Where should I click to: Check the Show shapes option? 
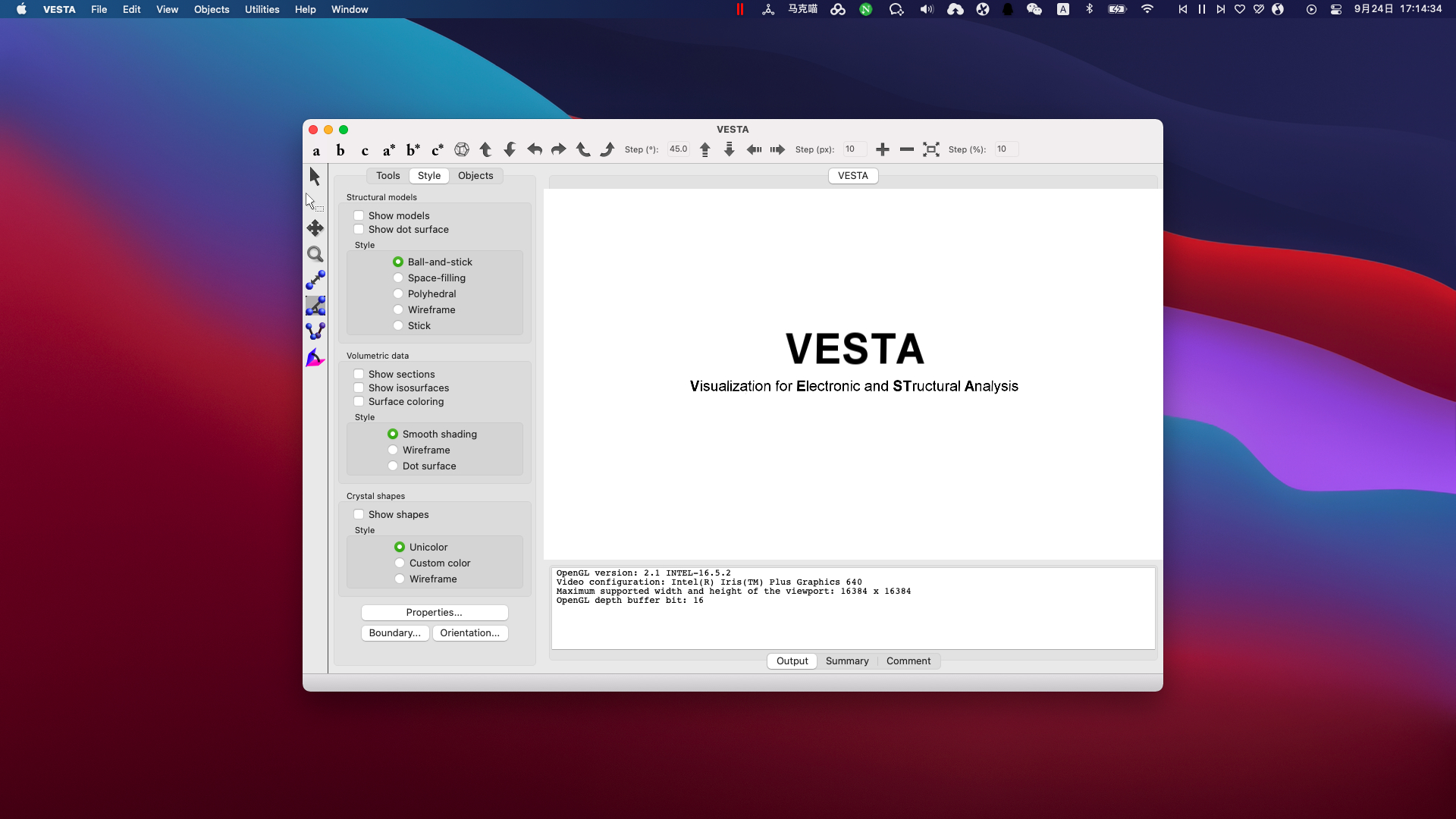click(x=359, y=515)
